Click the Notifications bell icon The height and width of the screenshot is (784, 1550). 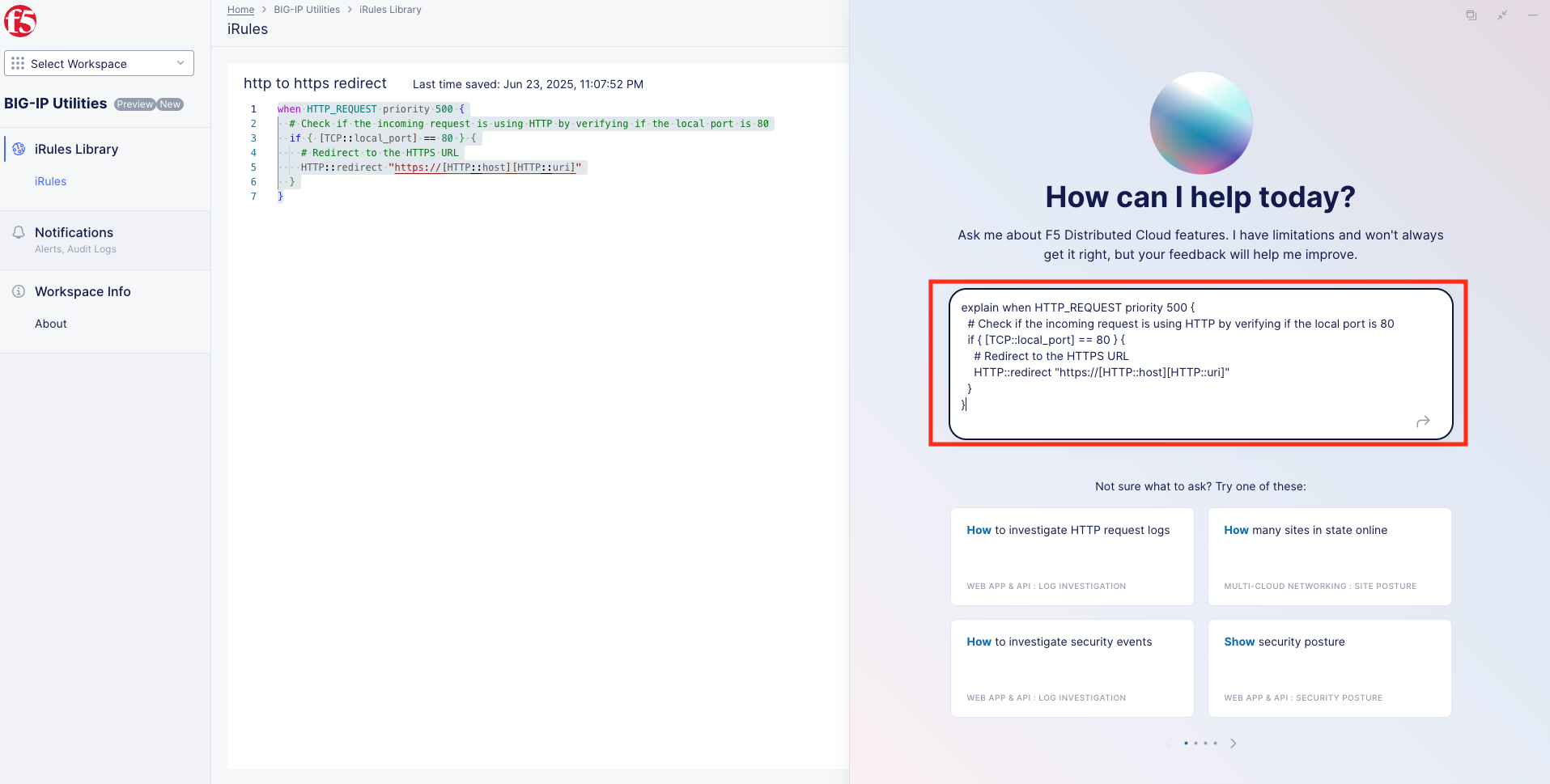[19, 232]
